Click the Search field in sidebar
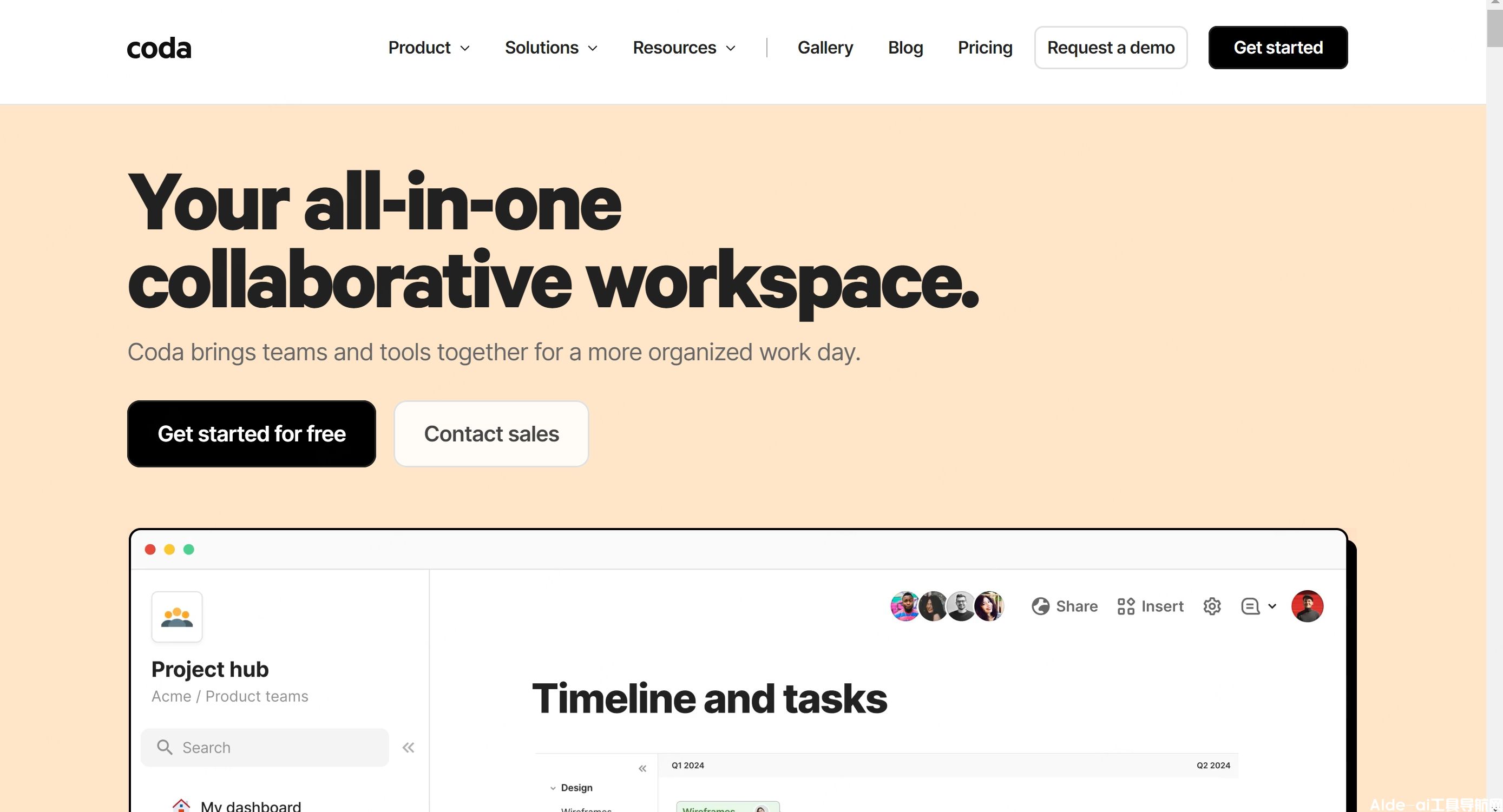1503x812 pixels. [x=264, y=747]
